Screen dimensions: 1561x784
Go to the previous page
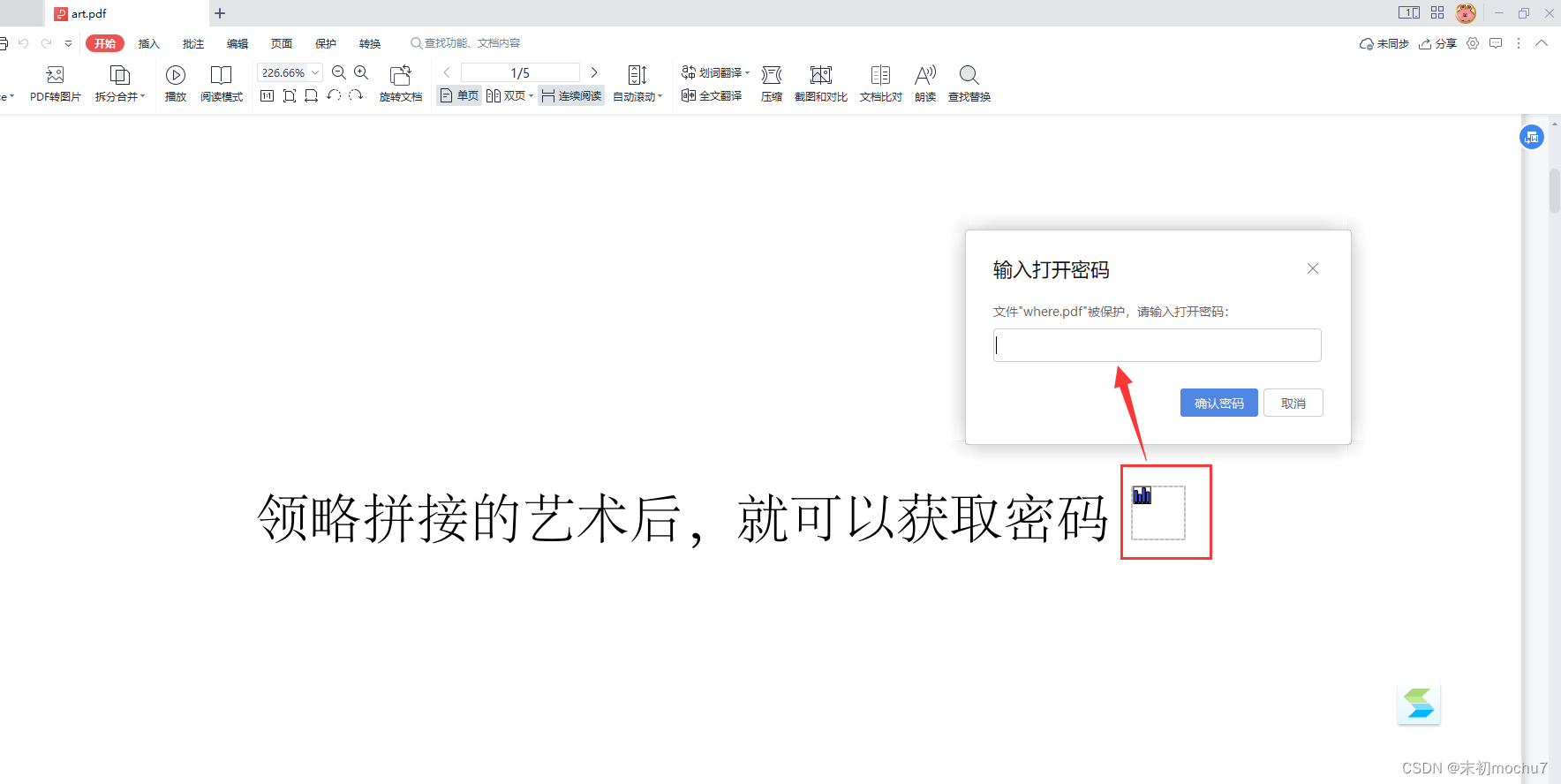point(447,72)
